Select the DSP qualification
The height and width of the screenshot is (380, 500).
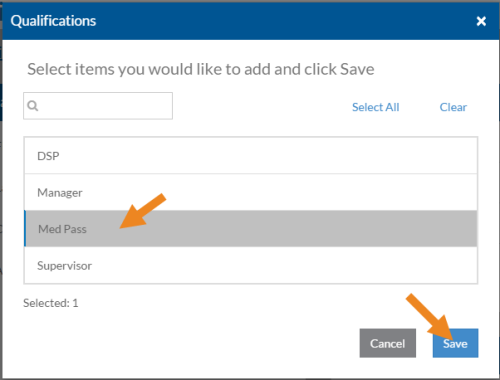pos(251,156)
